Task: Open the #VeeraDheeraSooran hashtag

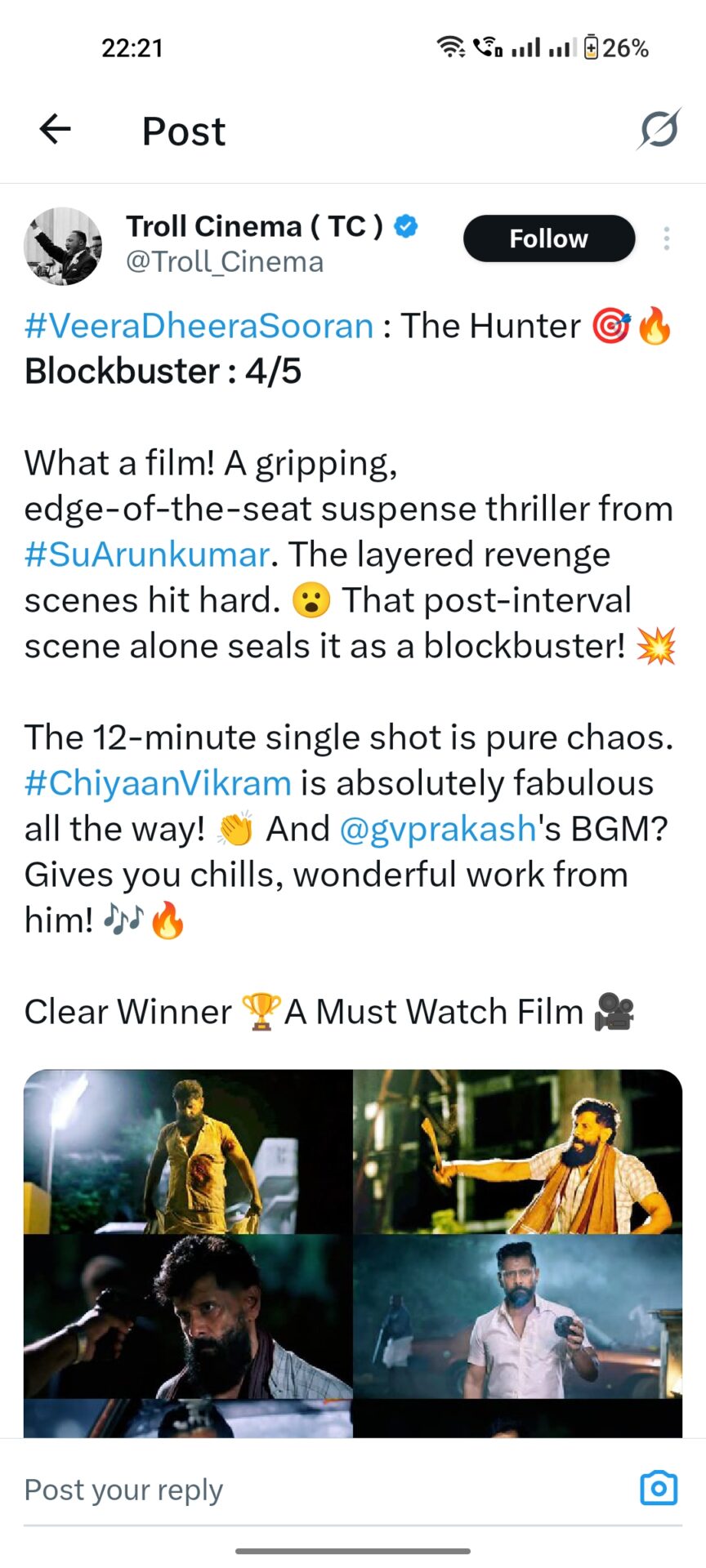Action: click(x=199, y=326)
